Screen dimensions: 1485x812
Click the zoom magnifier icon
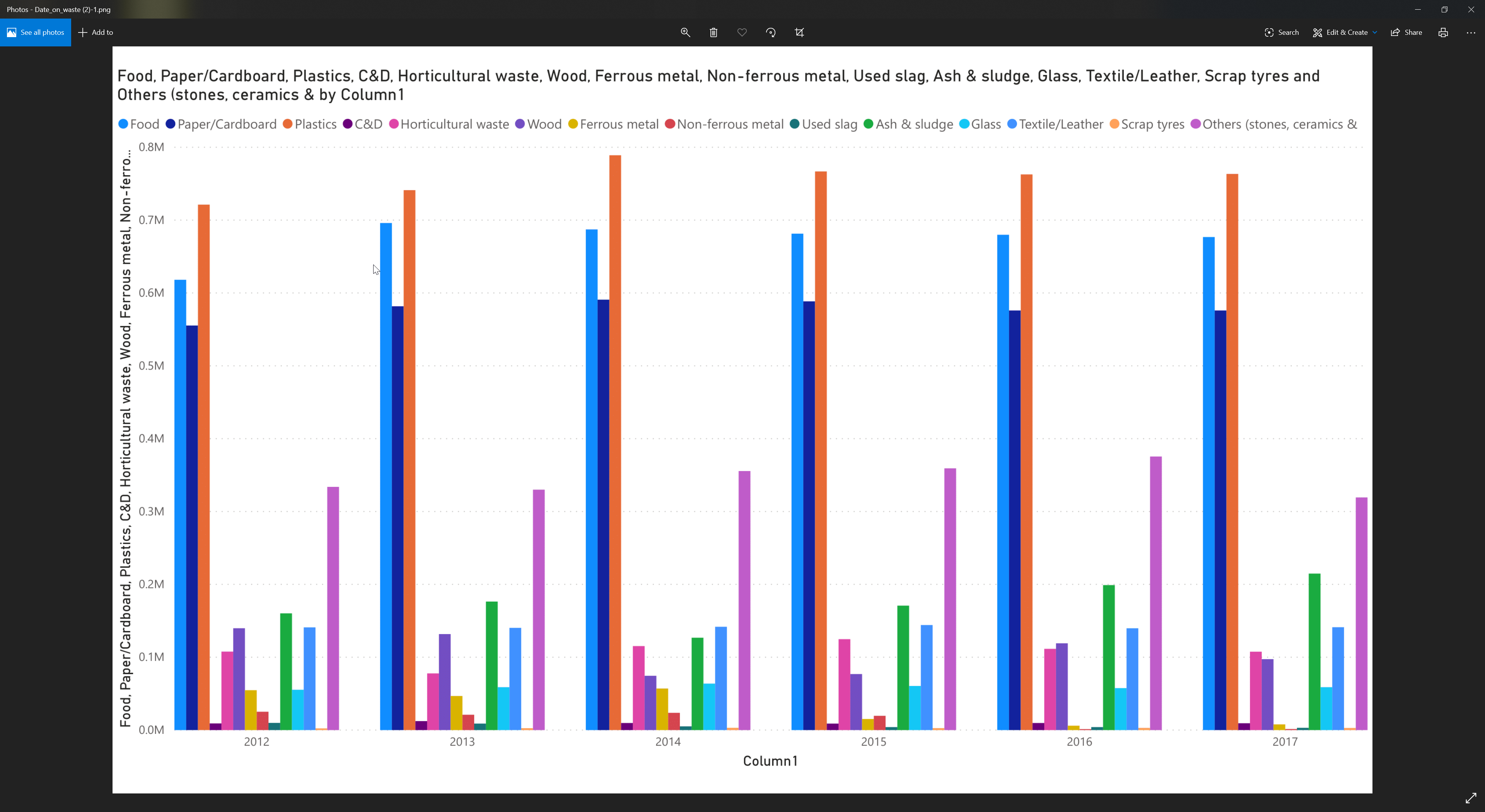click(x=685, y=32)
